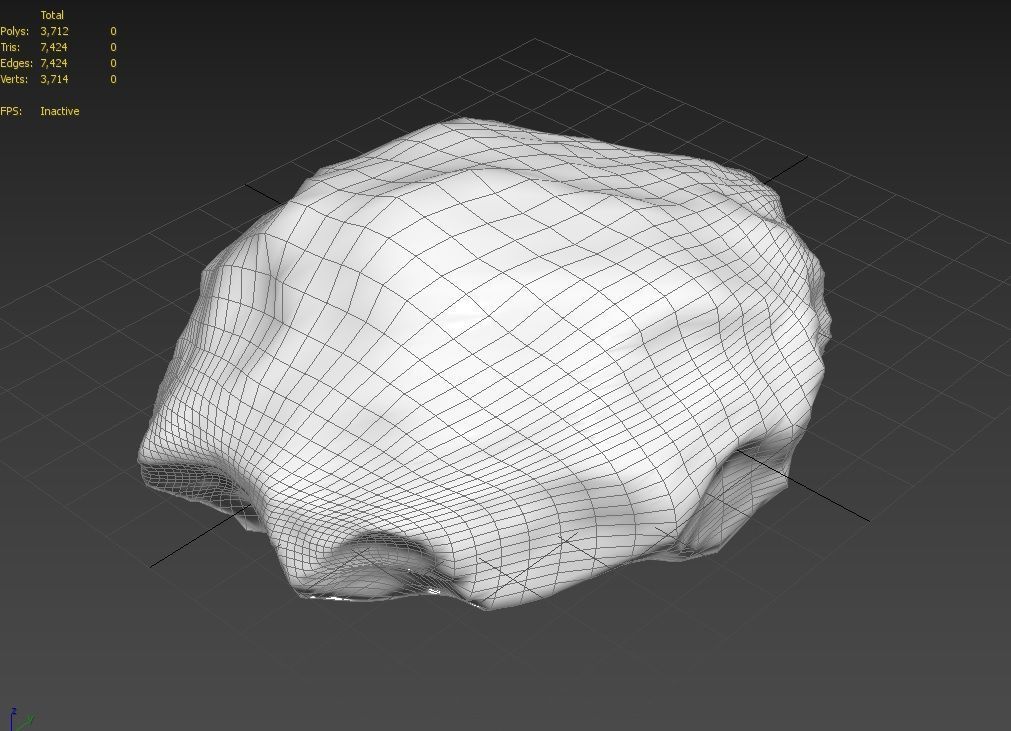The width and height of the screenshot is (1011, 731).
Task: Click the 'Verts:' statistics label
Action: tap(14, 79)
